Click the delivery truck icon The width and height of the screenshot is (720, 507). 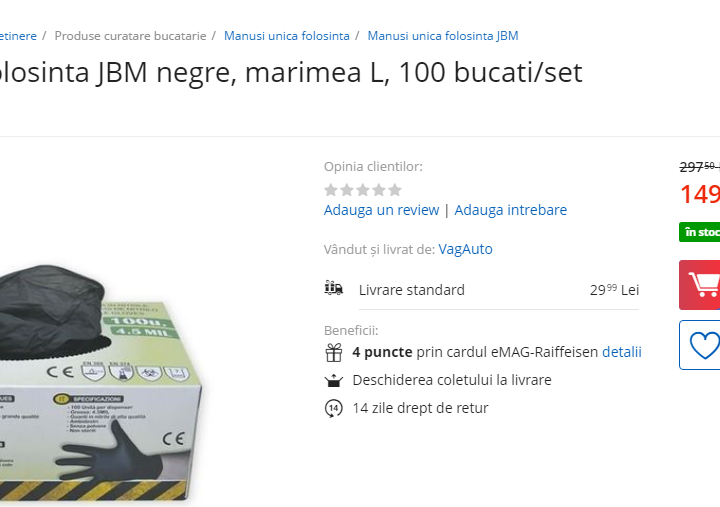[334, 288]
